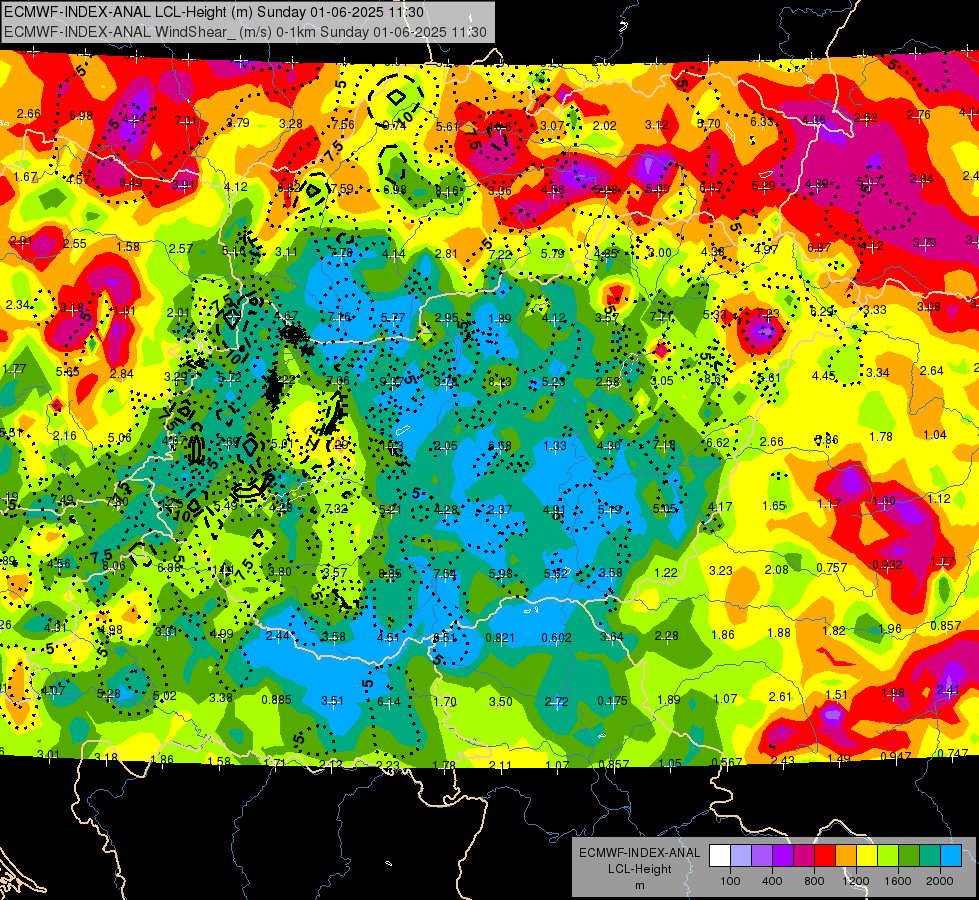Click the wind shear value 1.22
This screenshot has height=900, width=979.
click(666, 572)
